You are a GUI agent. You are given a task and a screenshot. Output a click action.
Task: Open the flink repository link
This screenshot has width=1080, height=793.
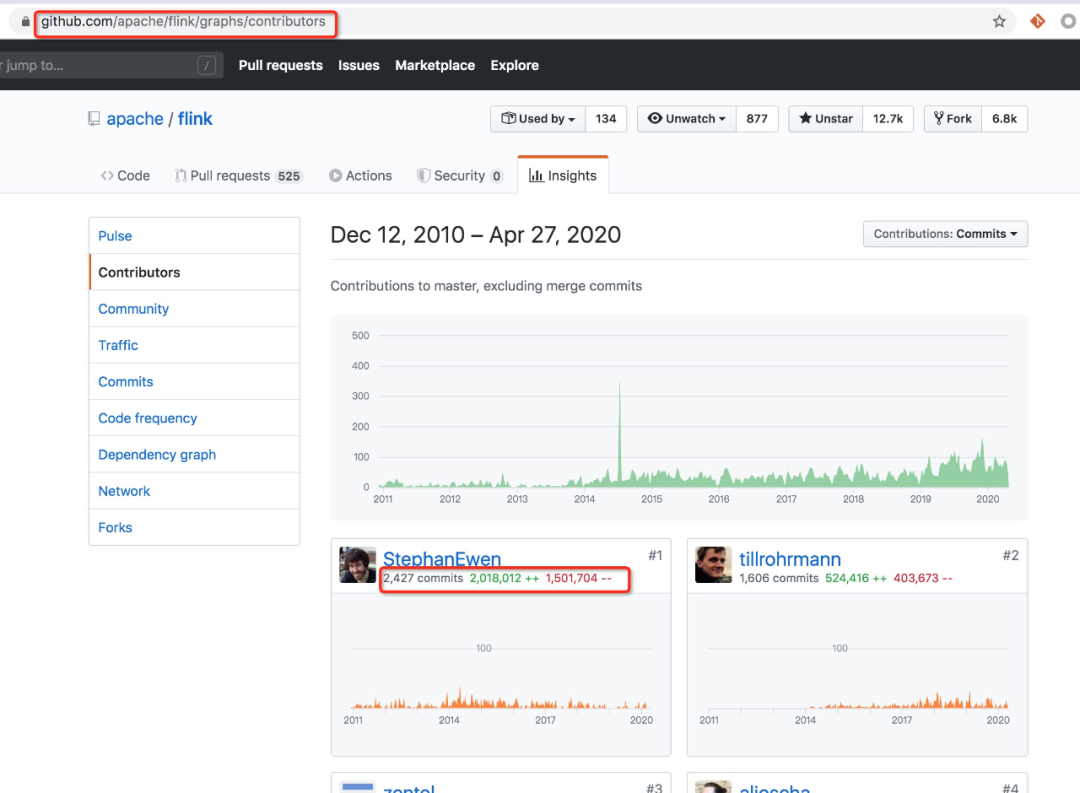(195, 119)
